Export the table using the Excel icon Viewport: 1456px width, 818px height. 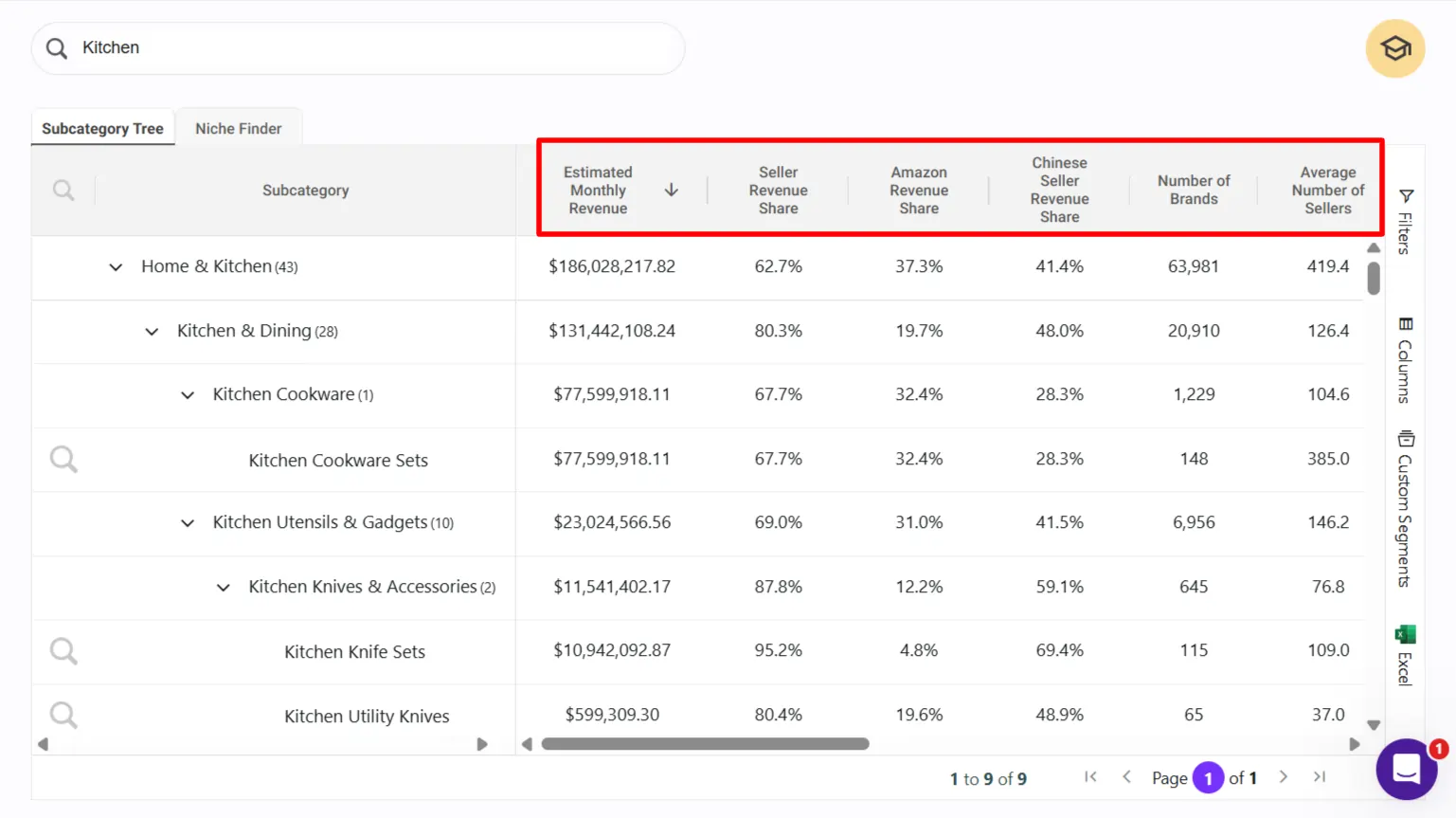[x=1405, y=633]
